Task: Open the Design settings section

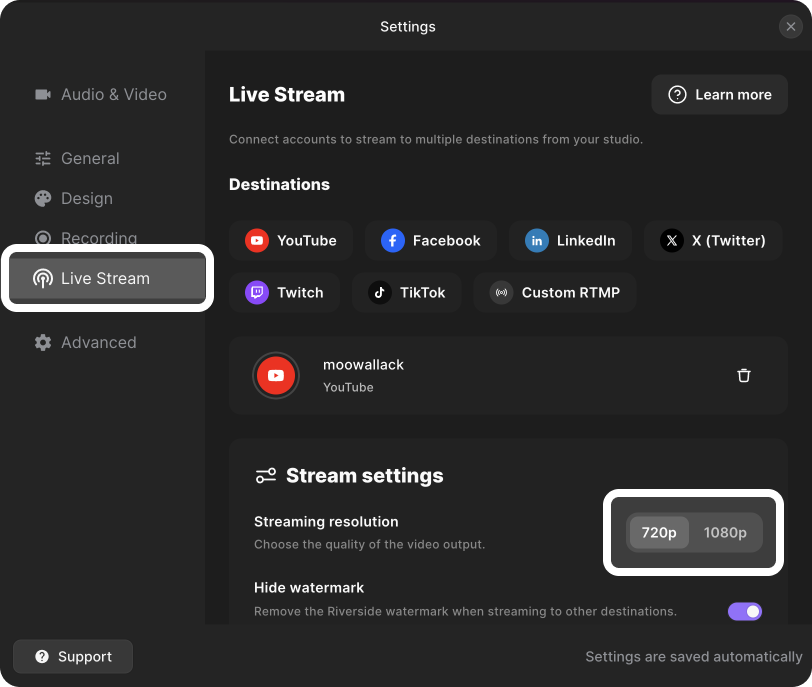Action: point(86,198)
